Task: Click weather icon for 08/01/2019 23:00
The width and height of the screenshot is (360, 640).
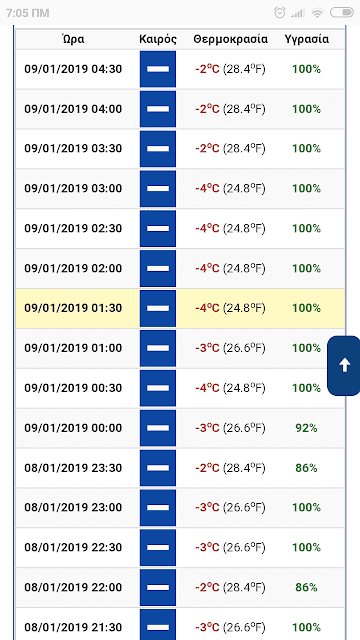Action: click(x=158, y=508)
